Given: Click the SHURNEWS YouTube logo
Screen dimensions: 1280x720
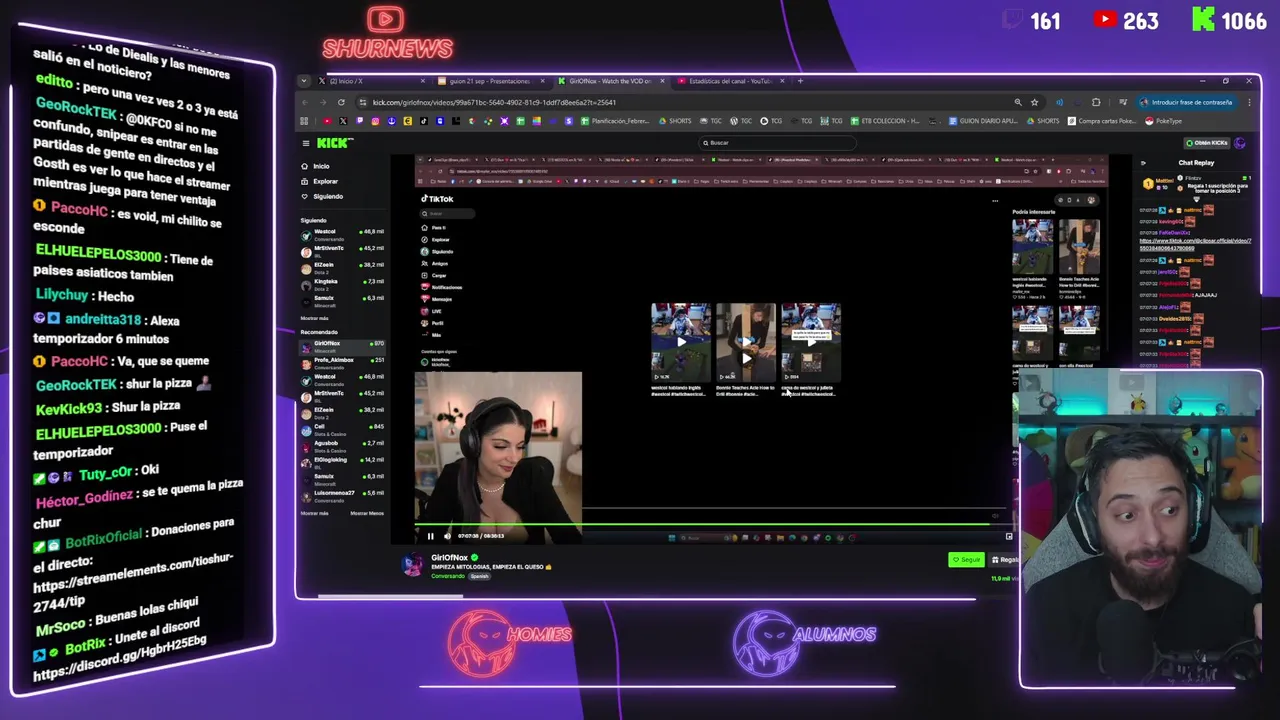Looking at the screenshot, I should coord(388,35).
